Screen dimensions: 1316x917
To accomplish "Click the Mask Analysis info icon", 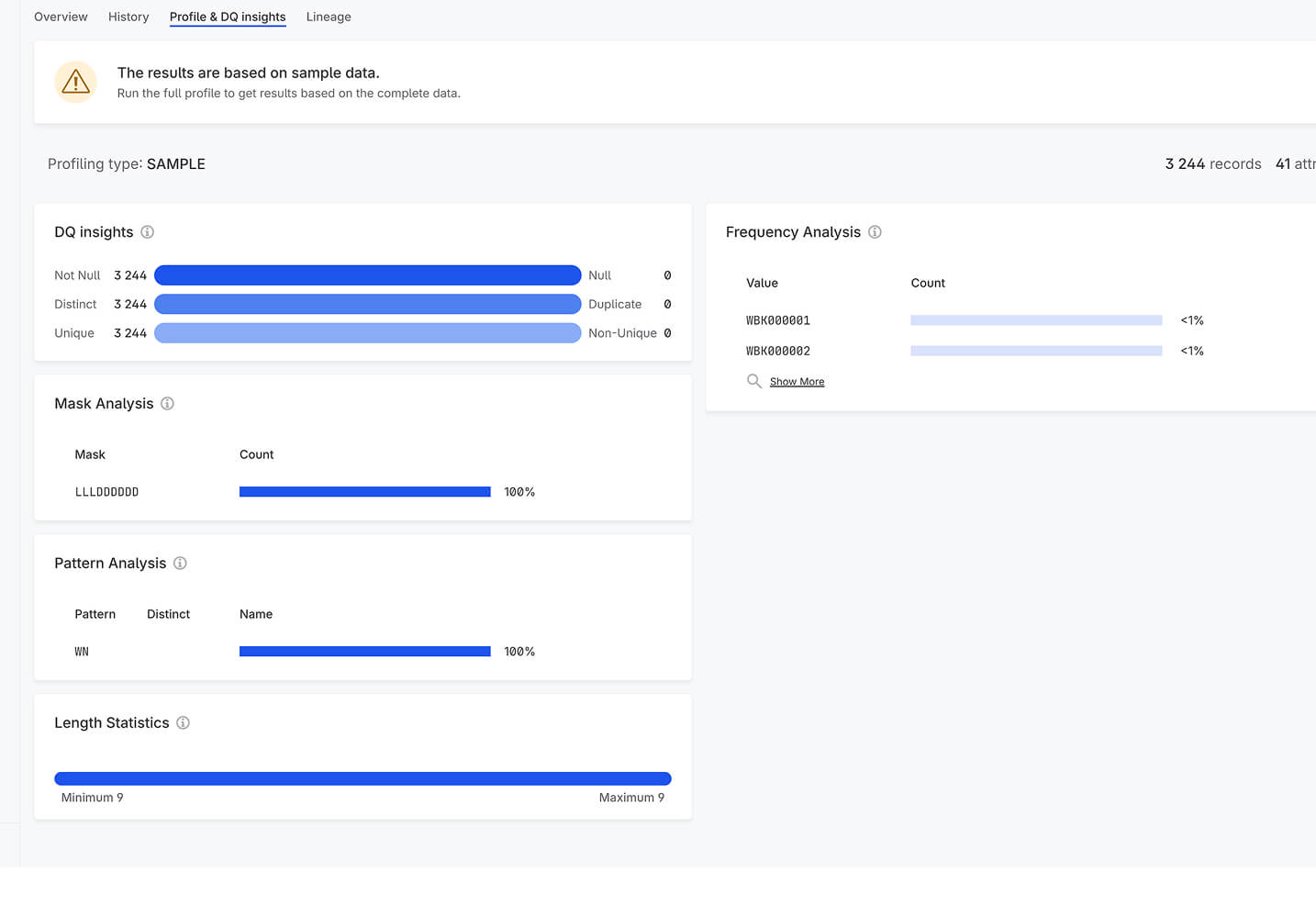I will pyautogui.click(x=167, y=404).
